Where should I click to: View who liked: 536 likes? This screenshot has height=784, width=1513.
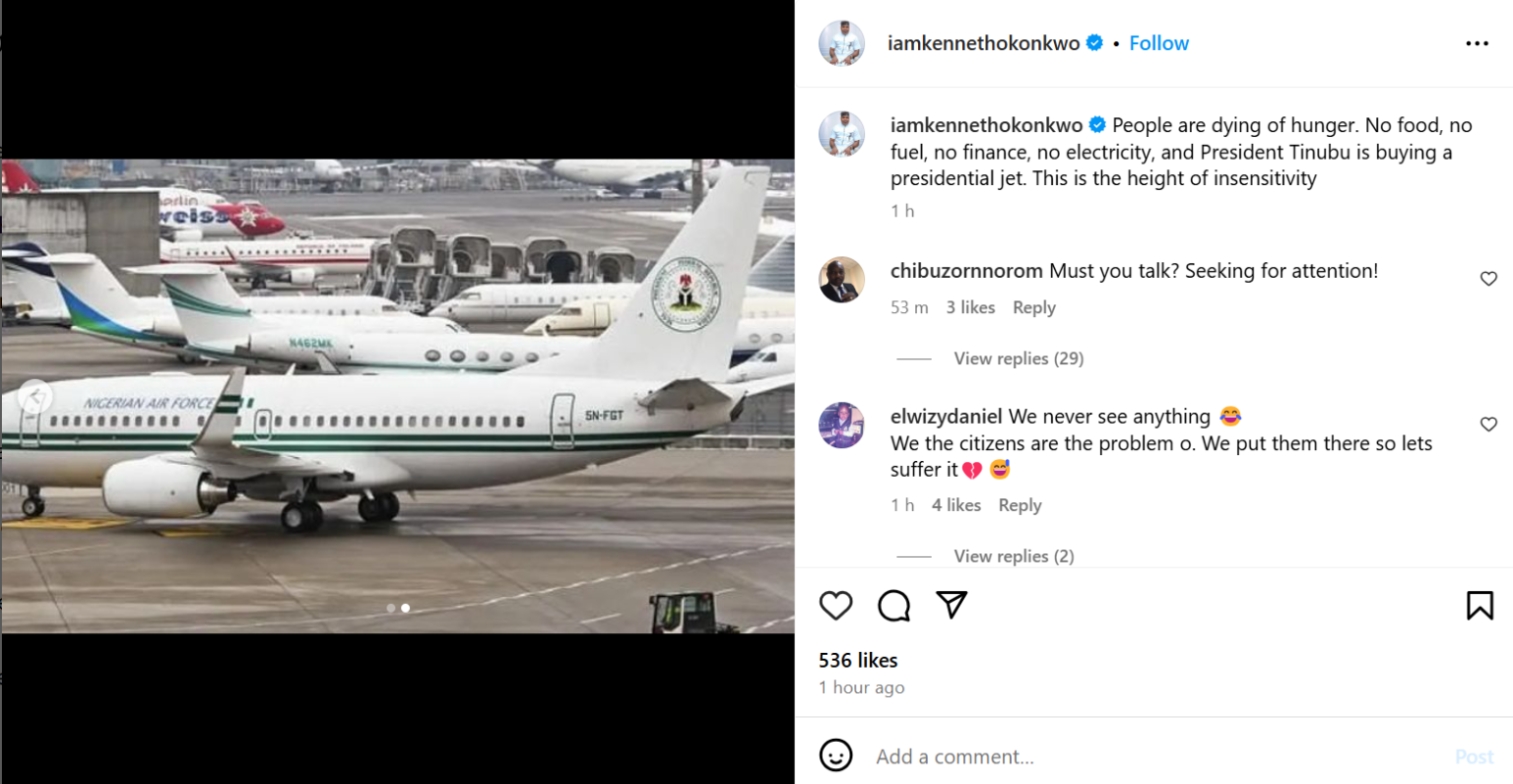pos(858,660)
